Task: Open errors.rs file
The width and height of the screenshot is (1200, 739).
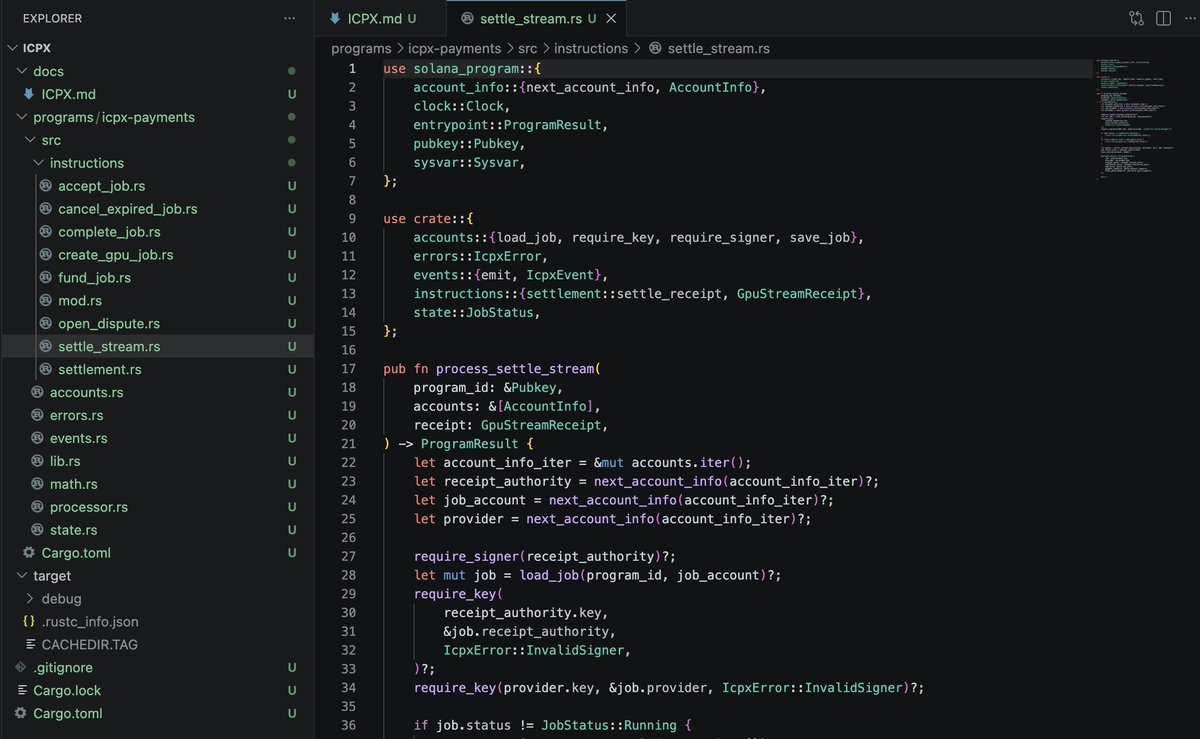Action: [76, 416]
